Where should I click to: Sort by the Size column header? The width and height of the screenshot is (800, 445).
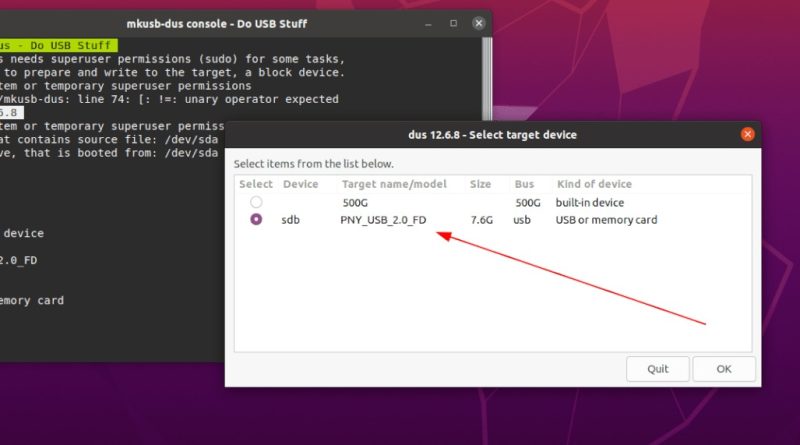click(x=480, y=184)
